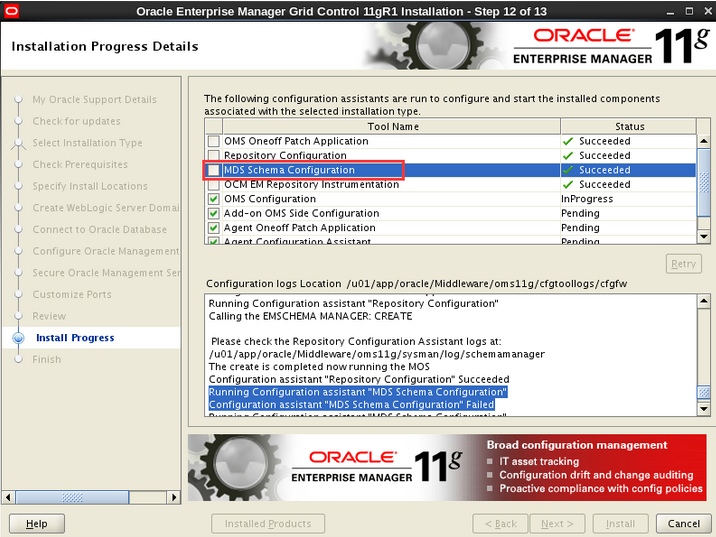
Task: Click log line 'Calling the EMSCHEMA MANAGER: CREATE'
Action: click(x=311, y=316)
